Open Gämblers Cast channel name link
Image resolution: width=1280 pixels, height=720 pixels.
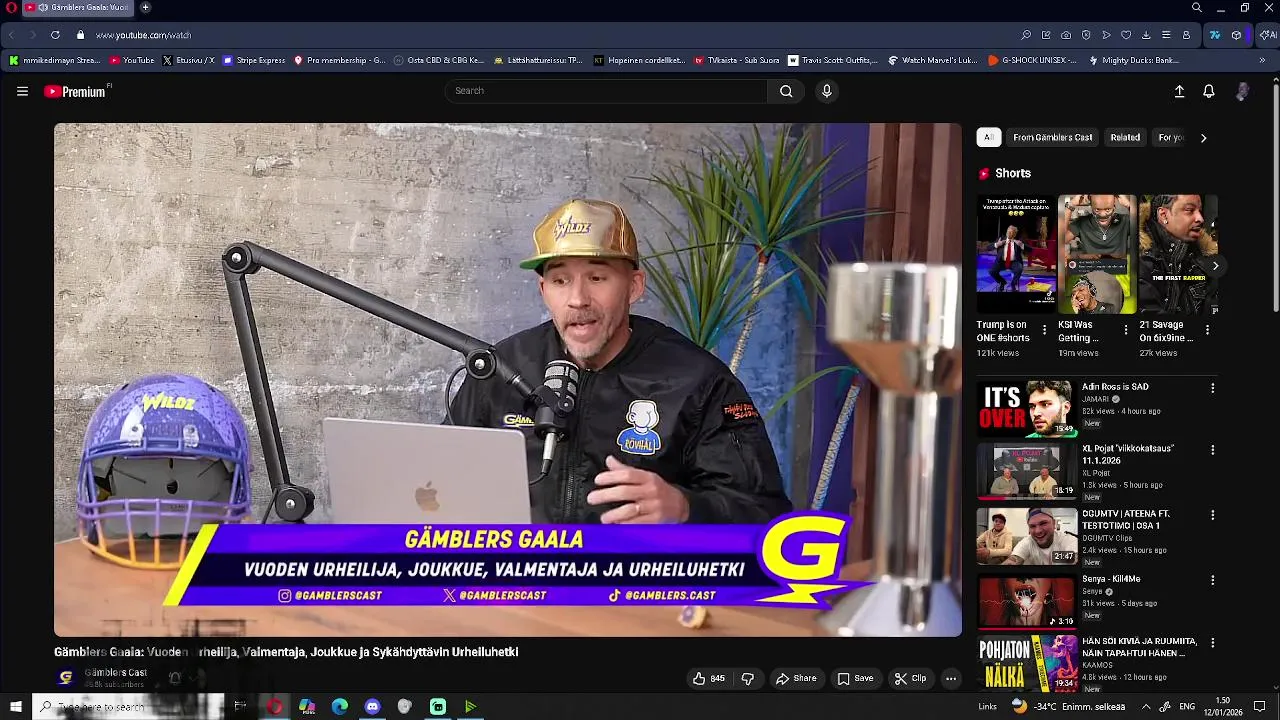pyautogui.click(x=116, y=672)
